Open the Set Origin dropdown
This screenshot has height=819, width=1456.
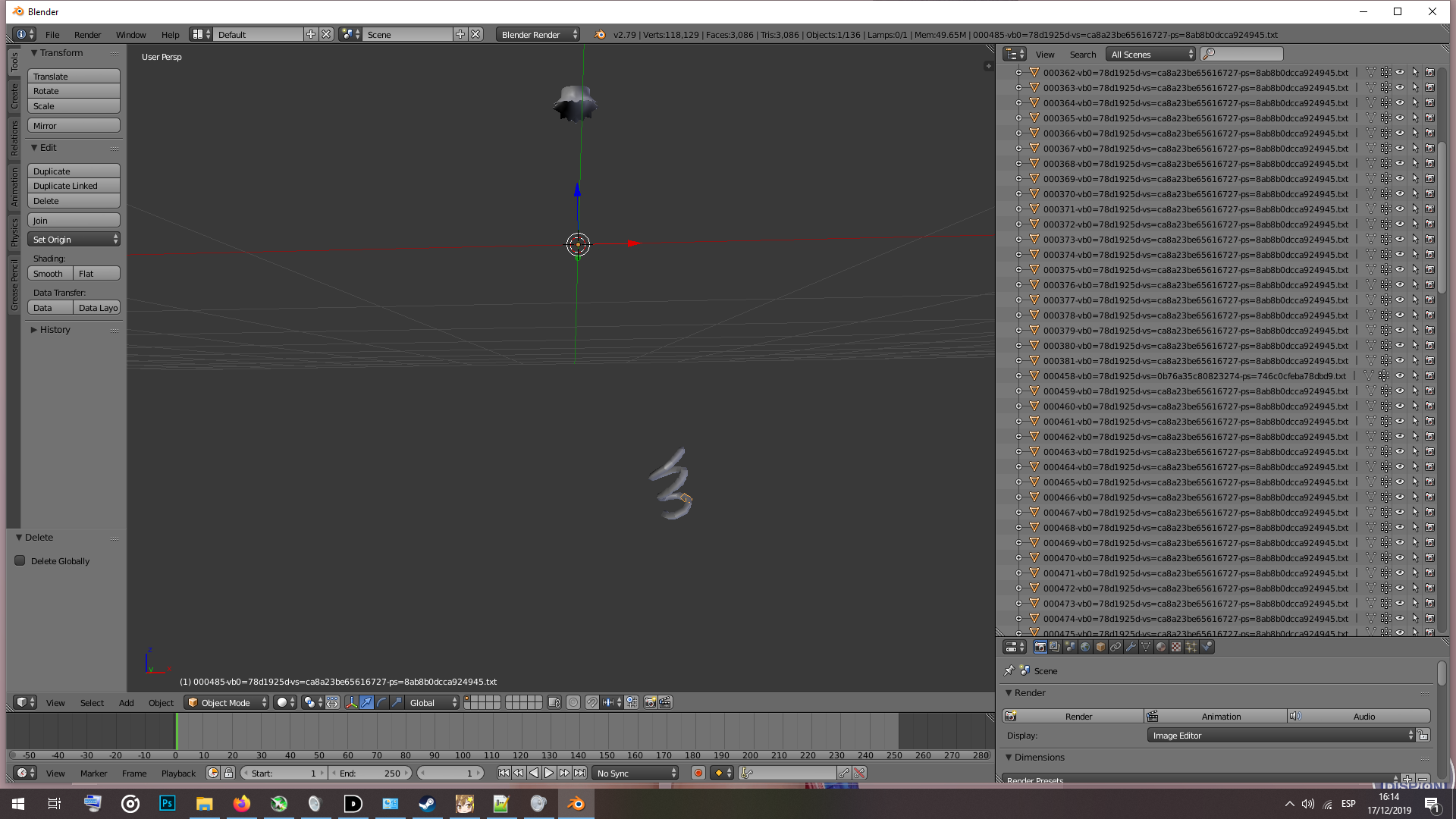pos(74,239)
